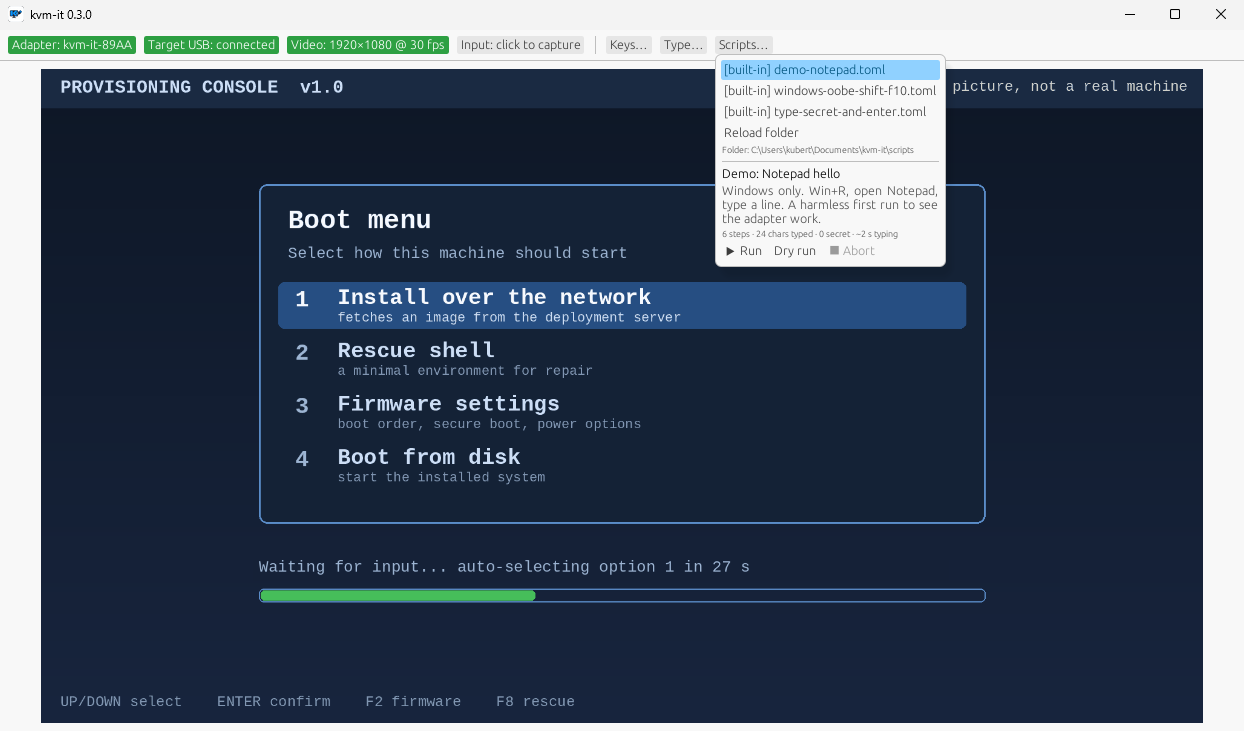The height and width of the screenshot is (731, 1244).
Task: Choose Reload folder in Scripts menu
Action: point(830,133)
